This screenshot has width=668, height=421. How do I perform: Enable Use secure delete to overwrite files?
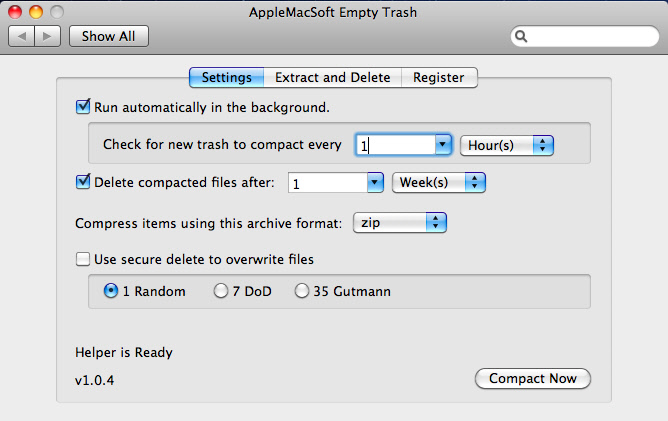83,259
